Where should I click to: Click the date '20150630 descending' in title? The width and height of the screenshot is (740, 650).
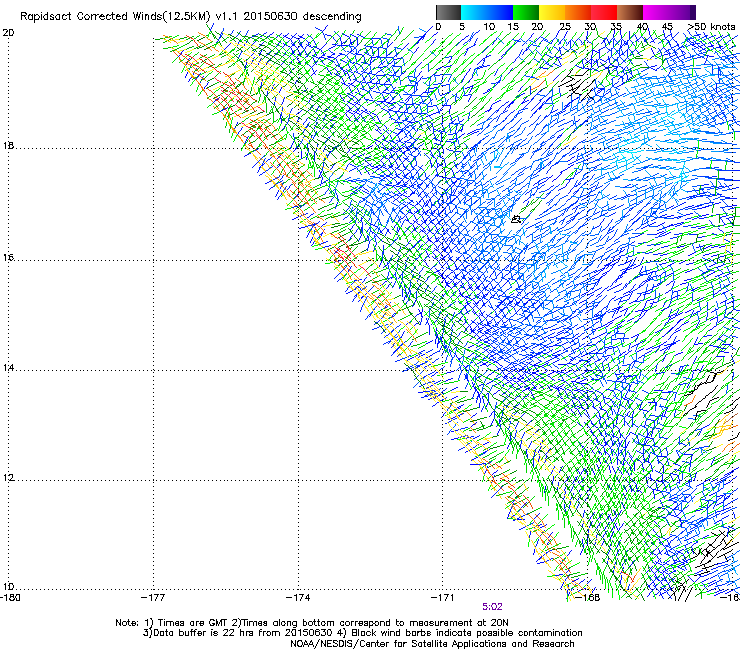click(x=302, y=17)
